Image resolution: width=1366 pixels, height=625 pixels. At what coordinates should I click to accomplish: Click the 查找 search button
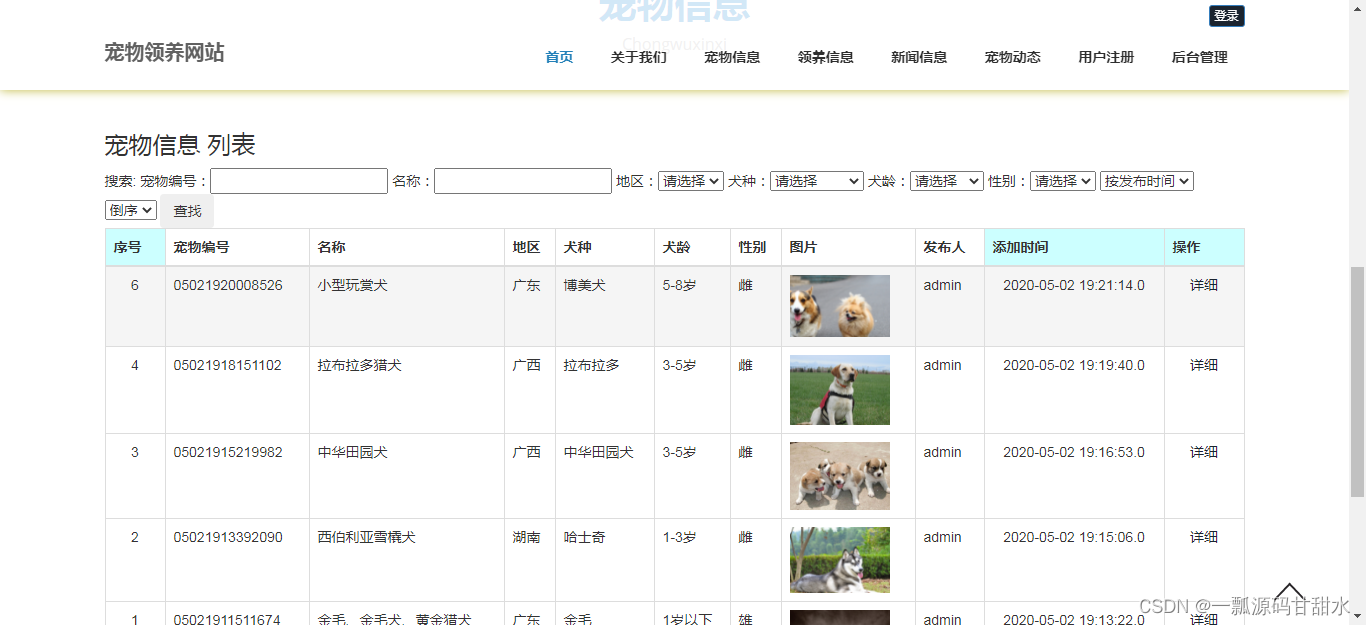click(187, 211)
